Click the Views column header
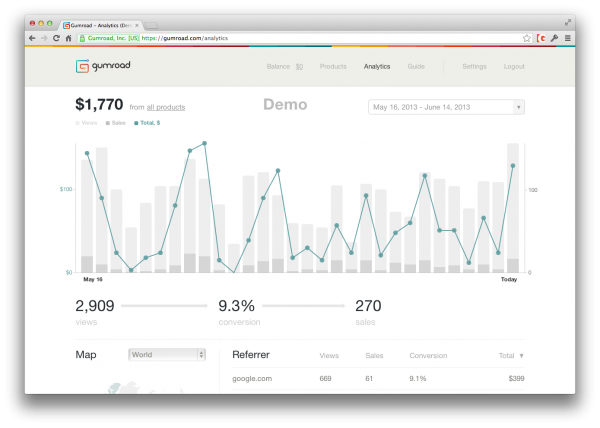Image resolution: width=600 pixels, height=428 pixels. (329, 356)
